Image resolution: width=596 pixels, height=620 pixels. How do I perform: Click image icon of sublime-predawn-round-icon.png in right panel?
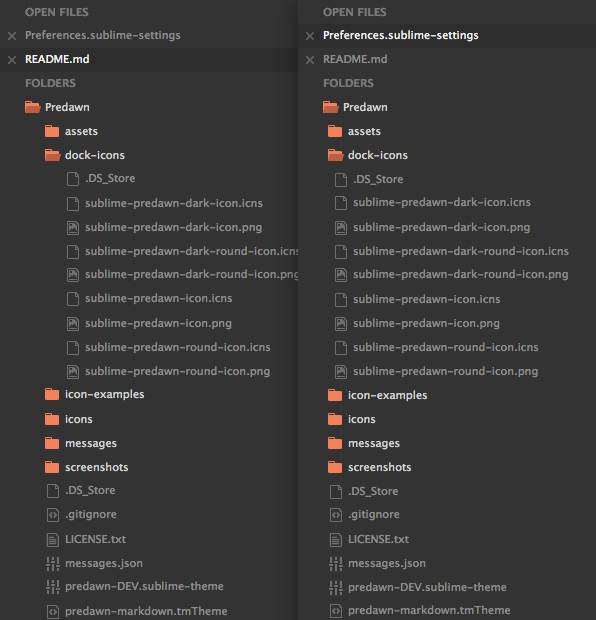pyautogui.click(x=341, y=372)
